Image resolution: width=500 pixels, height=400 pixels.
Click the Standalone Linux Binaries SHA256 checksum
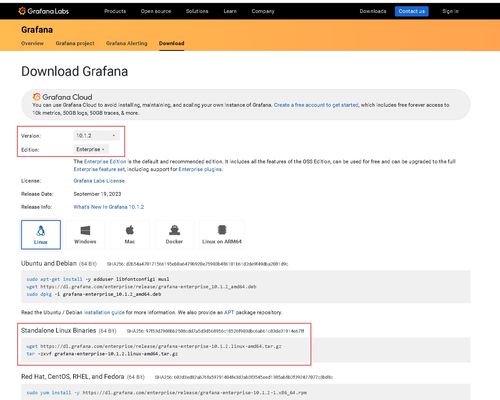[215, 331]
